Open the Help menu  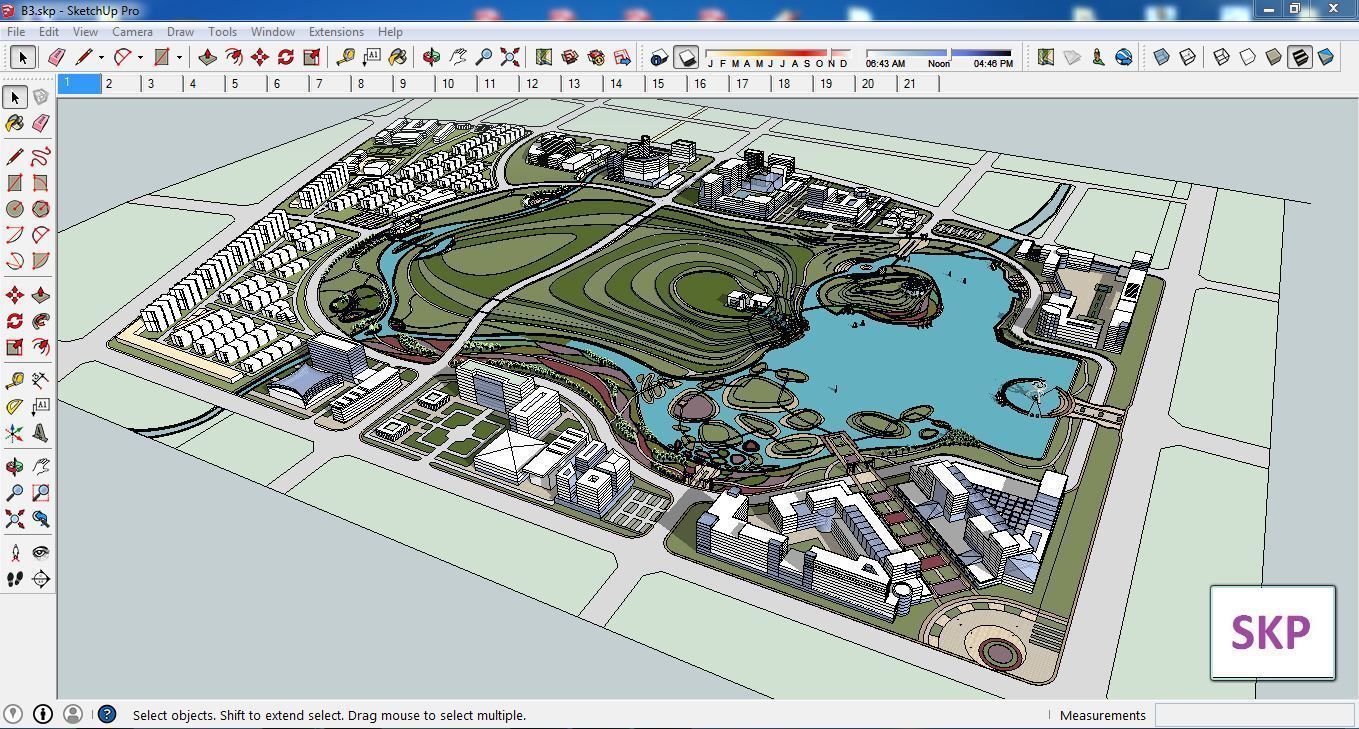click(x=391, y=31)
